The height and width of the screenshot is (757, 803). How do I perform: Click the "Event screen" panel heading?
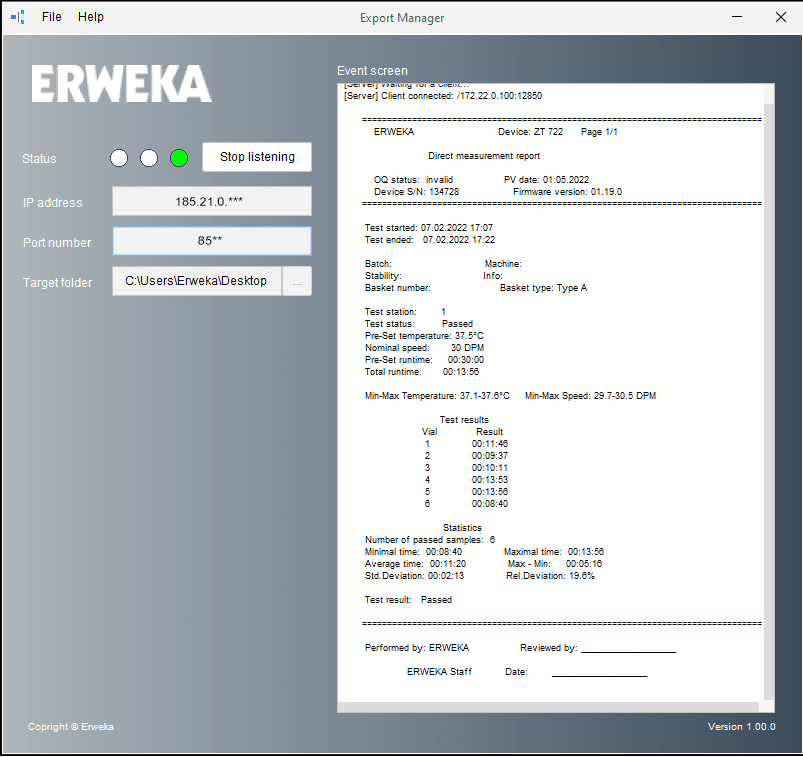[372, 71]
